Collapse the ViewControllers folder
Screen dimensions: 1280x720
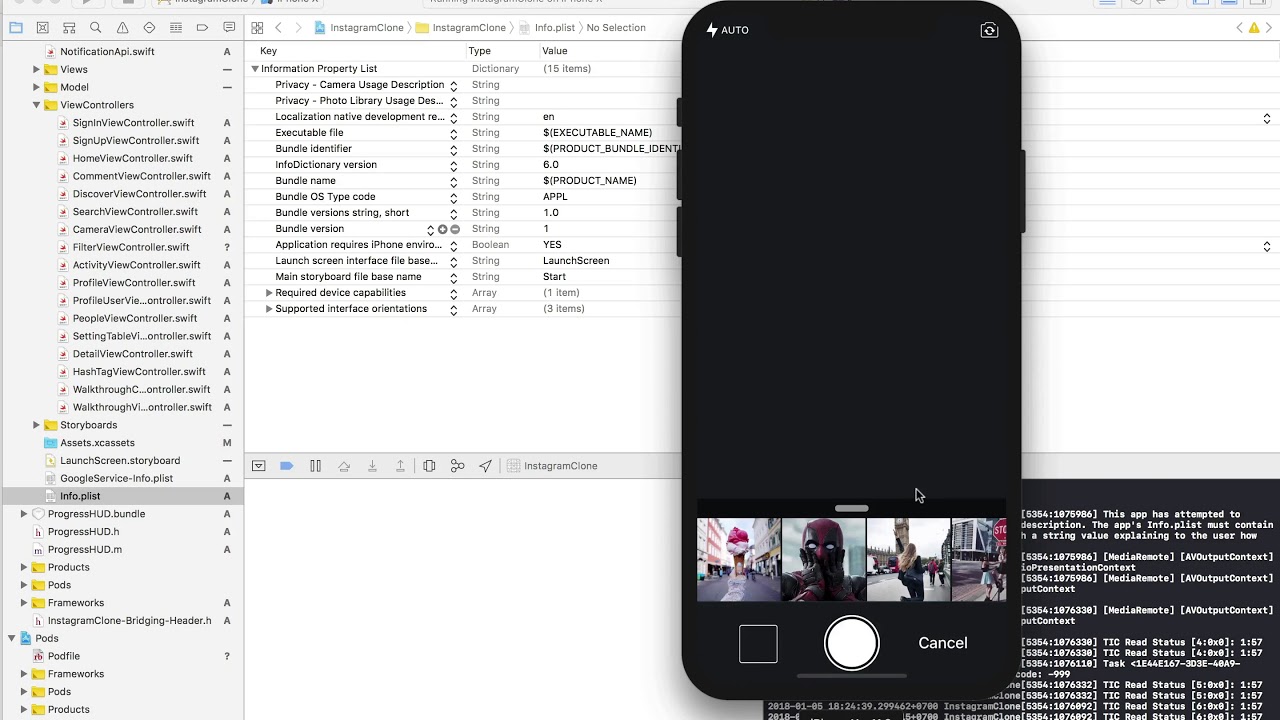click(36, 105)
